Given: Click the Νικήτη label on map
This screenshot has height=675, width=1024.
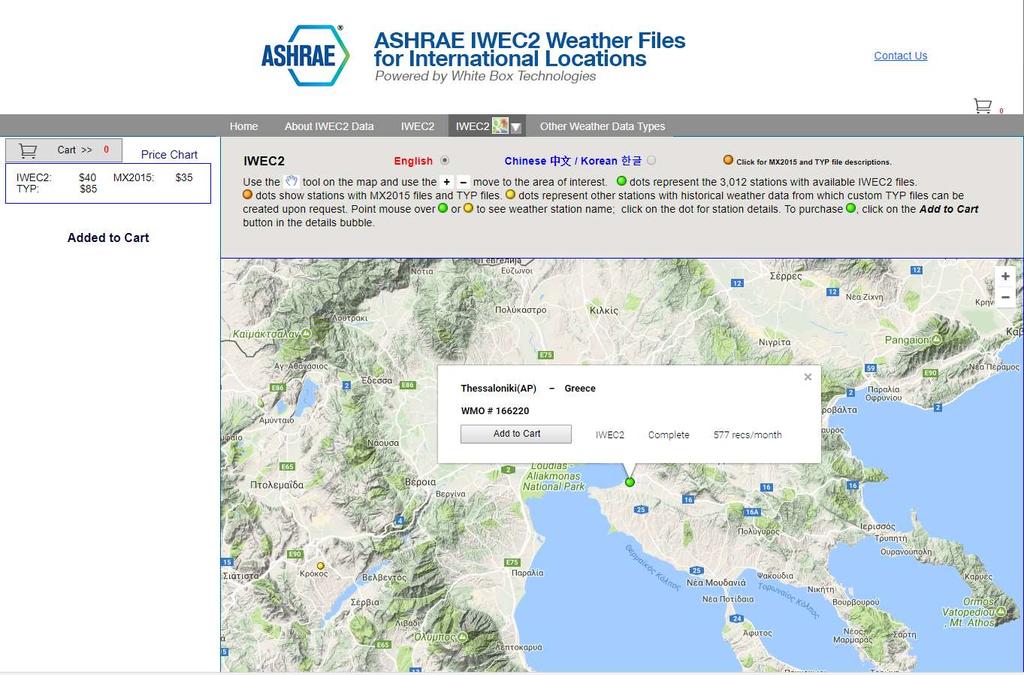Looking at the screenshot, I should [821, 589].
